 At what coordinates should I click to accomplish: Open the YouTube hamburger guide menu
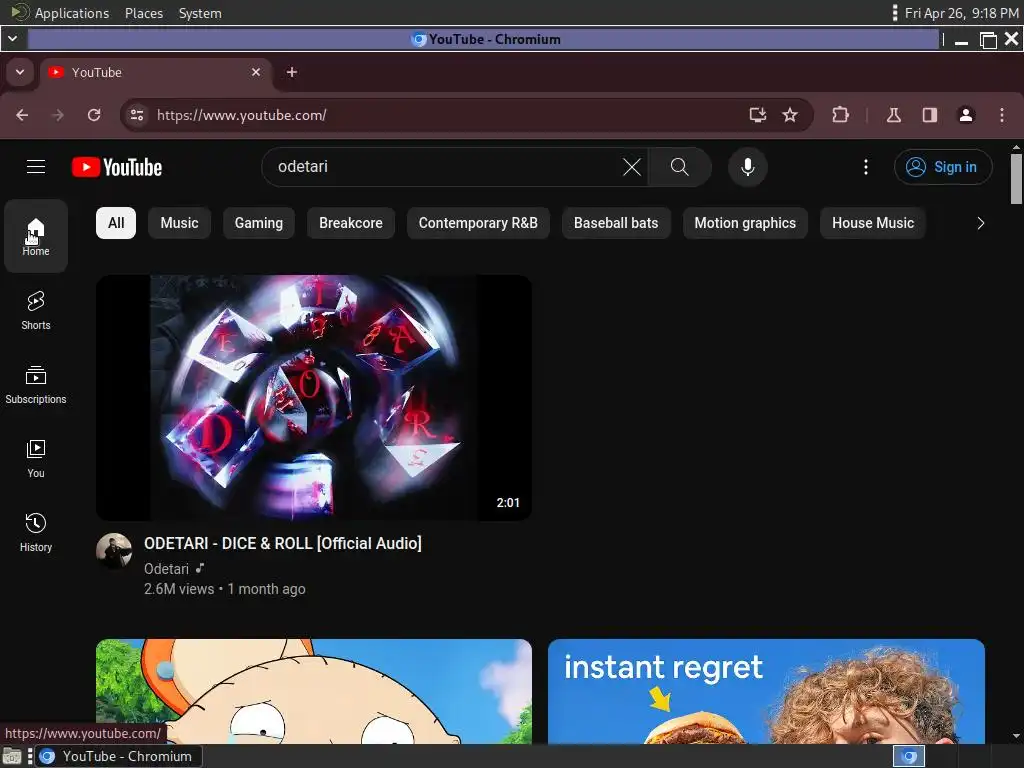tap(36, 167)
